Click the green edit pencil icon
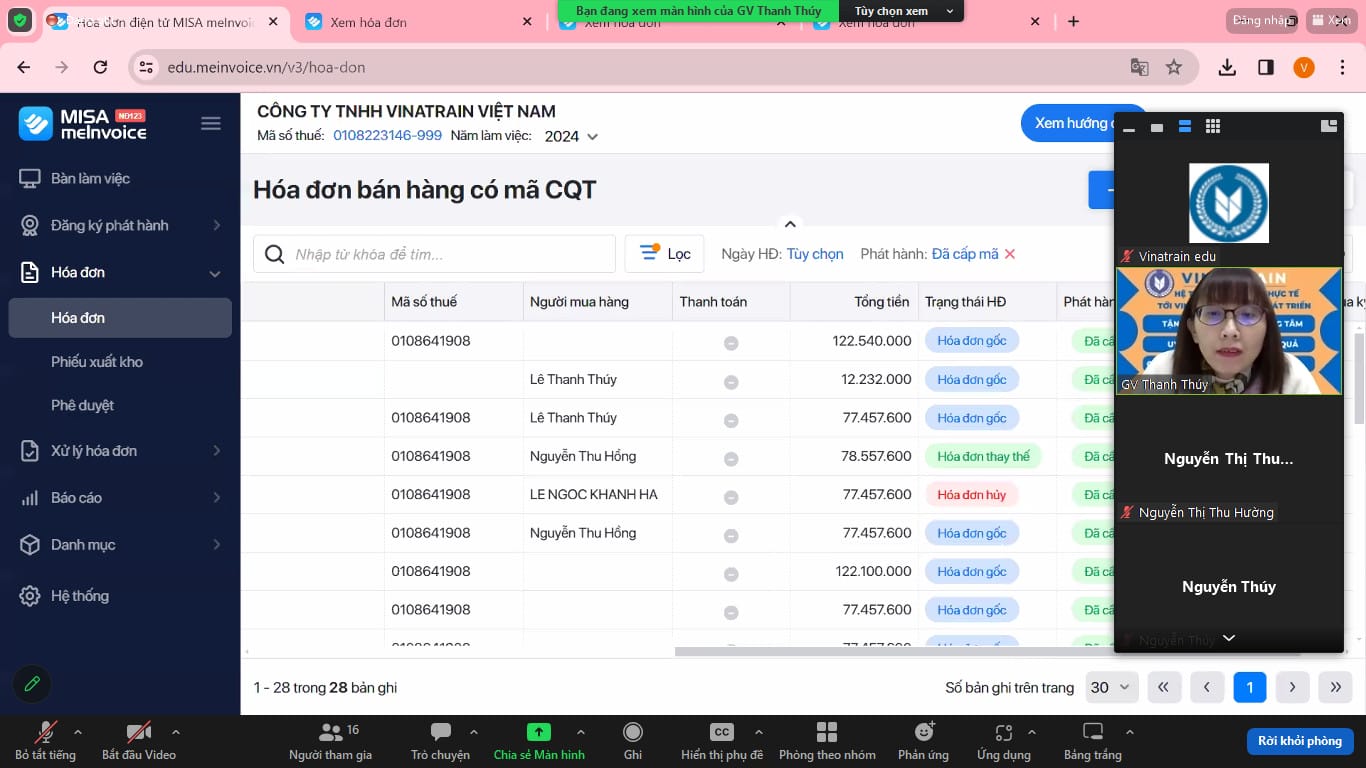The width and height of the screenshot is (1366, 768). click(x=32, y=684)
